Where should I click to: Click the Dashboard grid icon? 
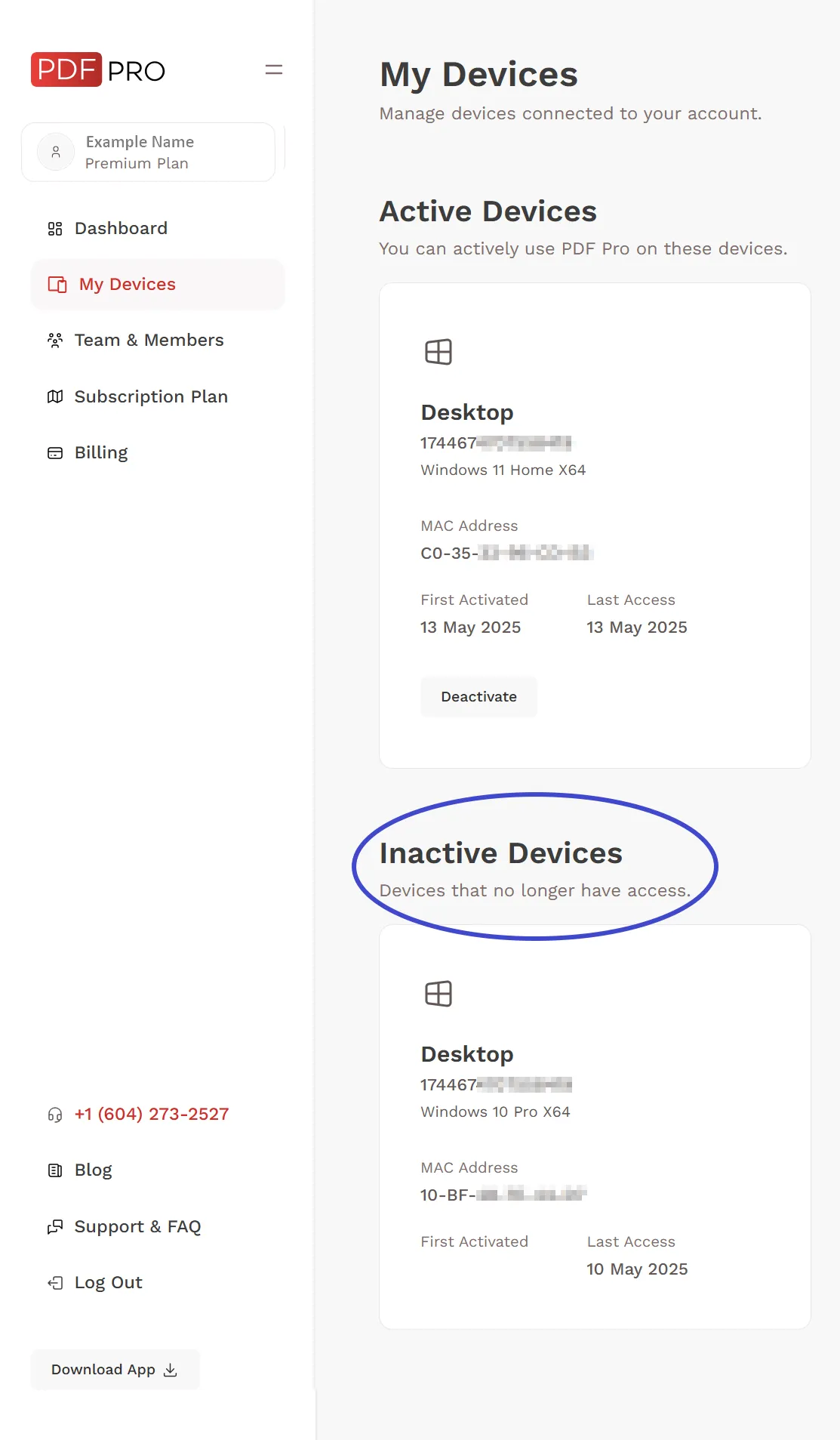(55, 229)
